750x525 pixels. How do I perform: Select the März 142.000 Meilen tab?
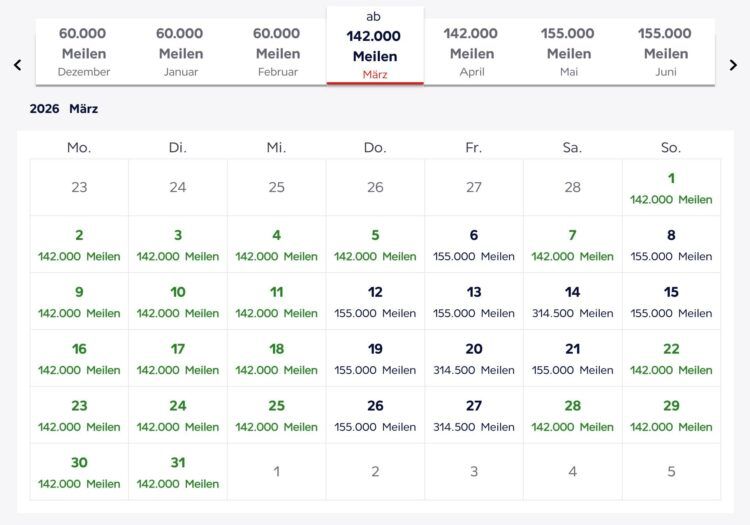click(x=375, y=48)
